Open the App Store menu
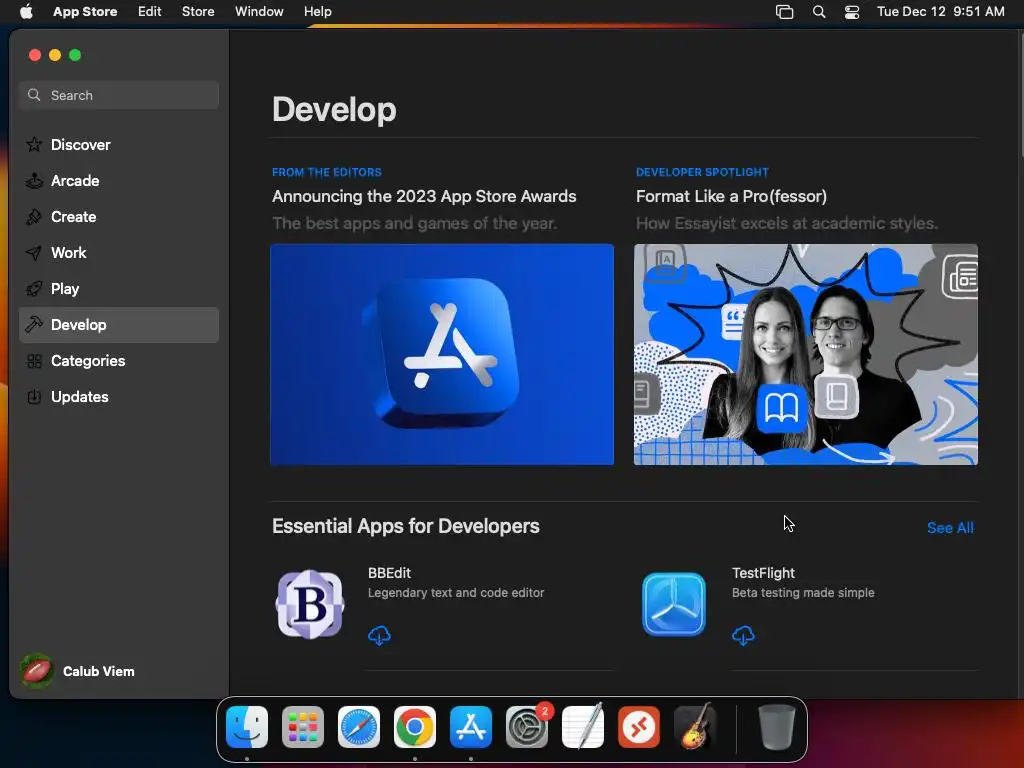The image size is (1024, 768). pos(85,12)
